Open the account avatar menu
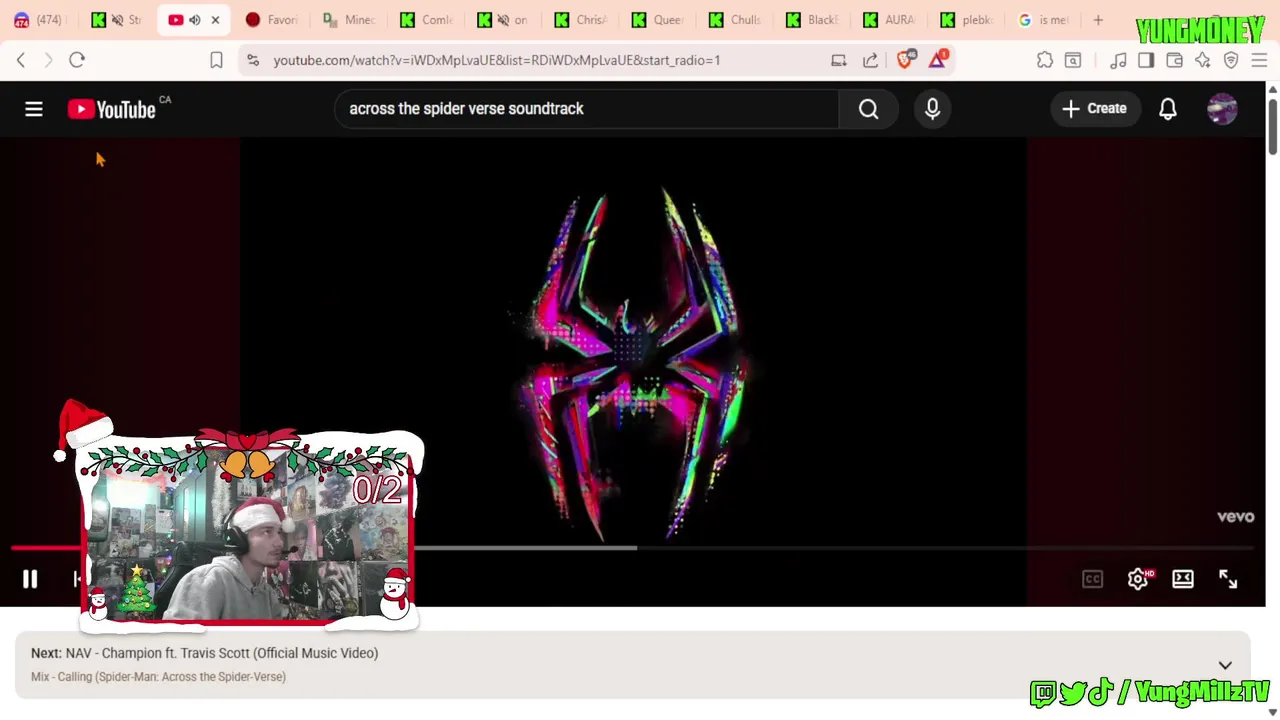 [x=1222, y=109]
